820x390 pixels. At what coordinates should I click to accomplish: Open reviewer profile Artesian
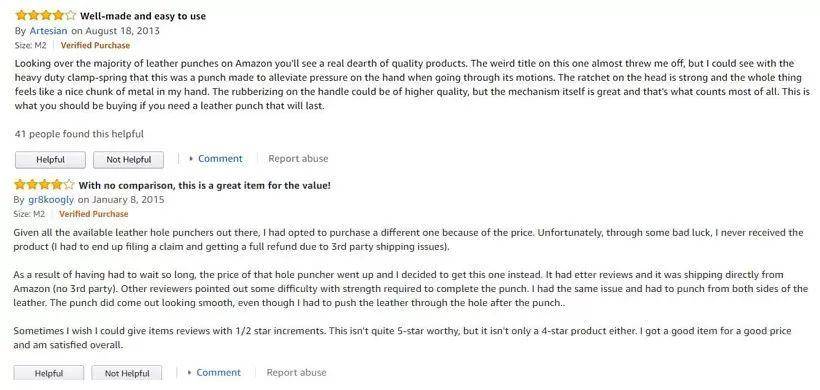48,31
